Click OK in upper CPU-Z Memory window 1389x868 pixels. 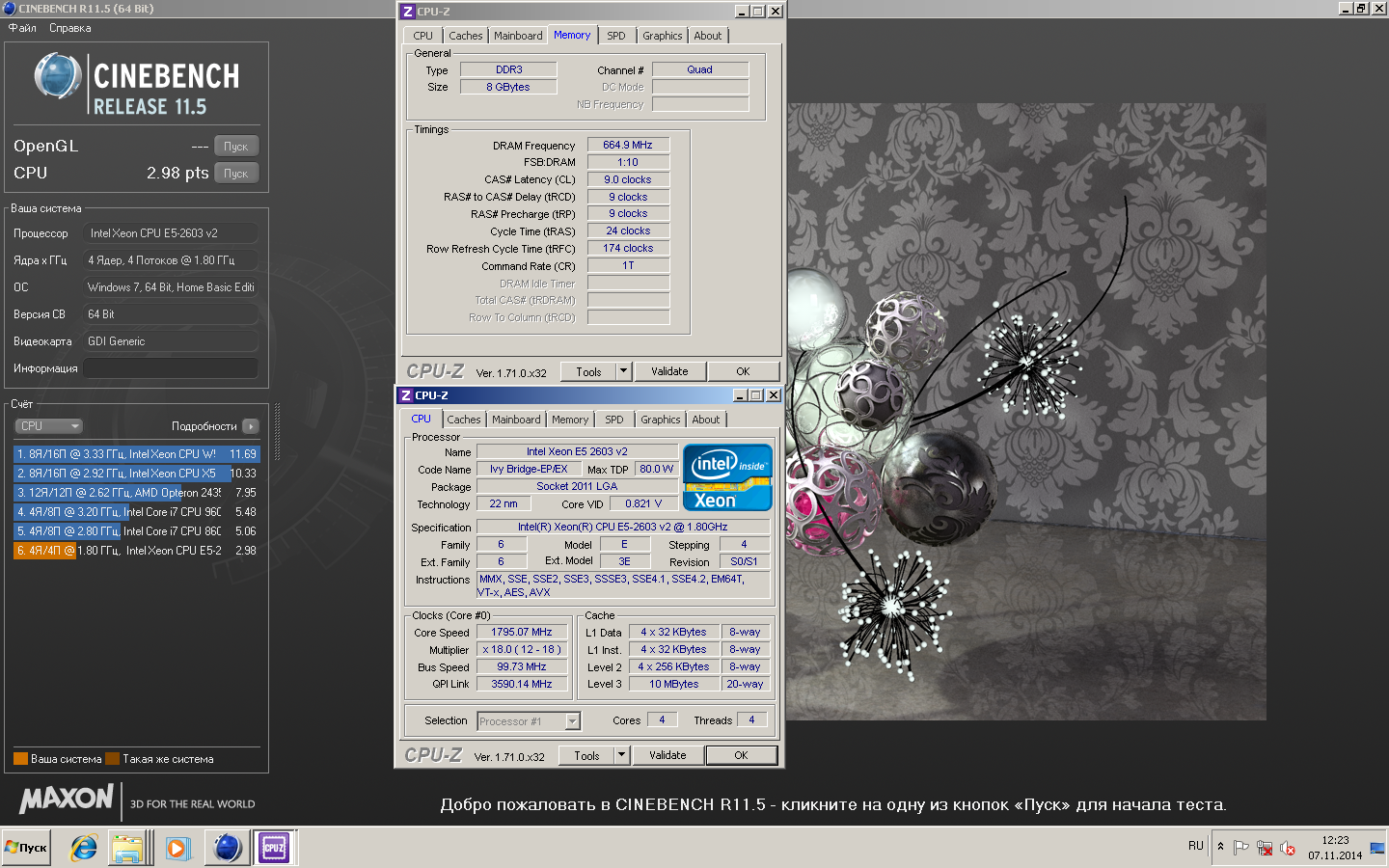point(743,372)
